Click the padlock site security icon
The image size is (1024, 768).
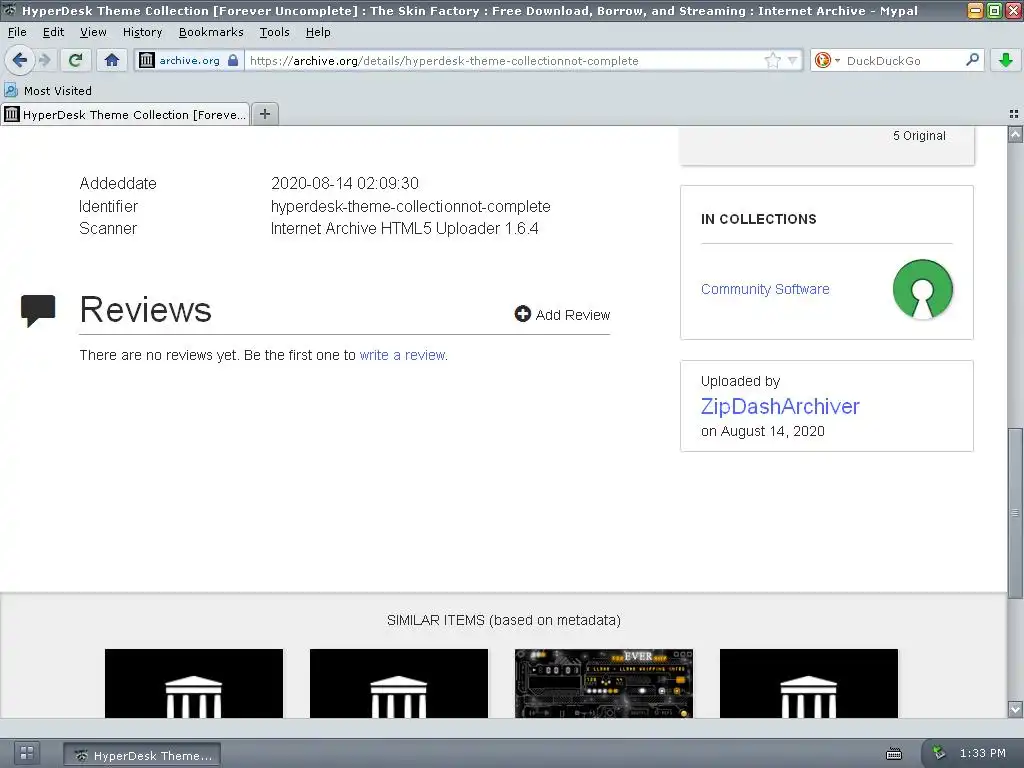pos(233,60)
